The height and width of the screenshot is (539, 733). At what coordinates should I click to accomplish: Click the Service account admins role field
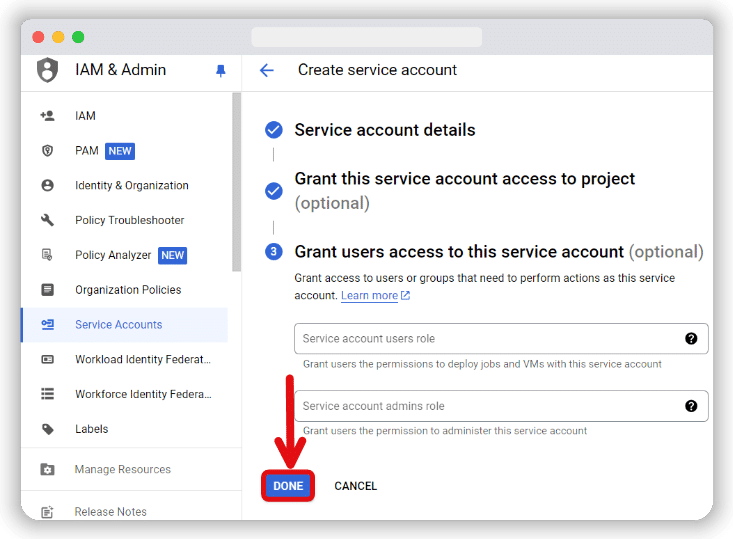point(501,406)
